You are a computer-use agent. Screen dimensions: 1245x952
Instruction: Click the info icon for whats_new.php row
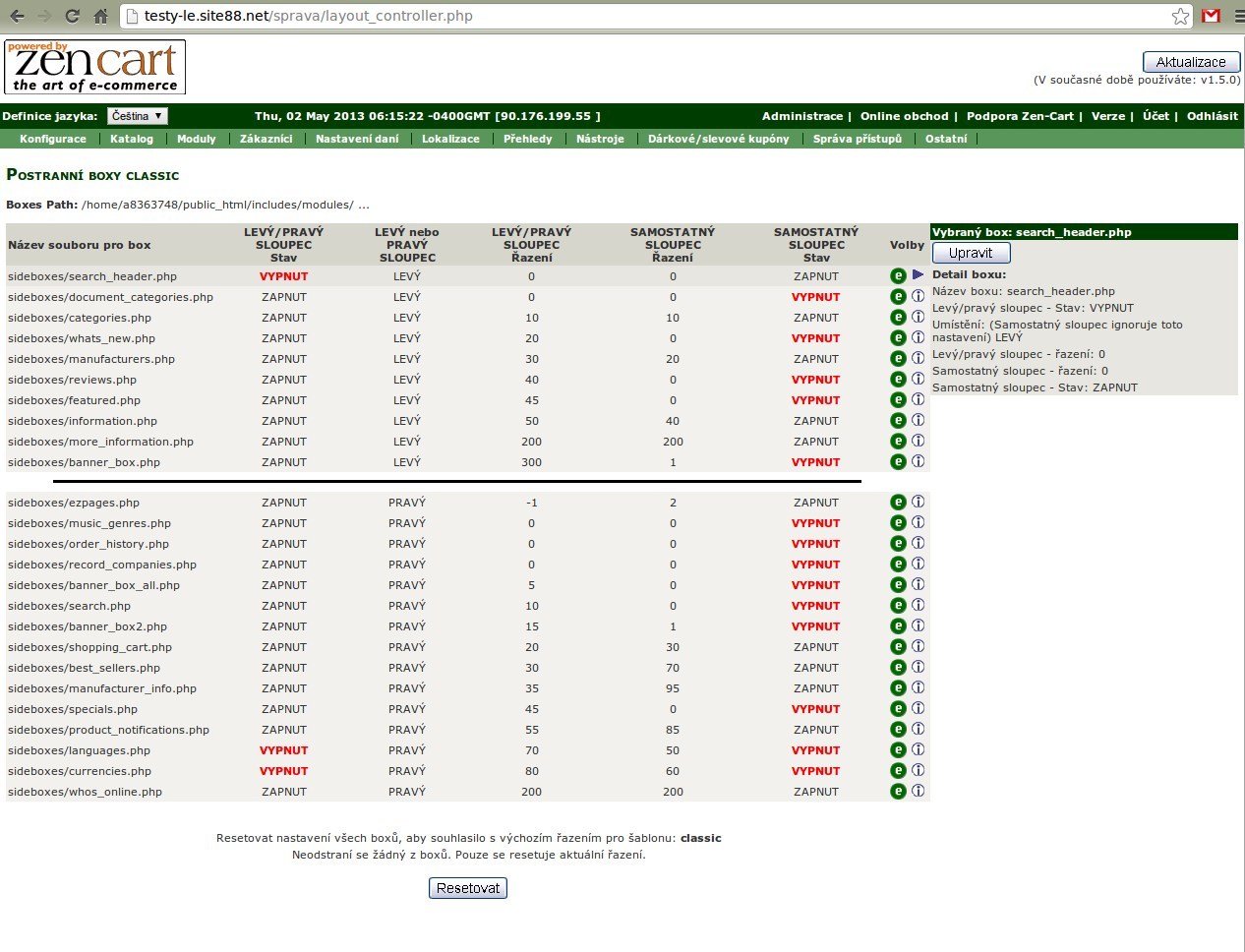(x=918, y=337)
